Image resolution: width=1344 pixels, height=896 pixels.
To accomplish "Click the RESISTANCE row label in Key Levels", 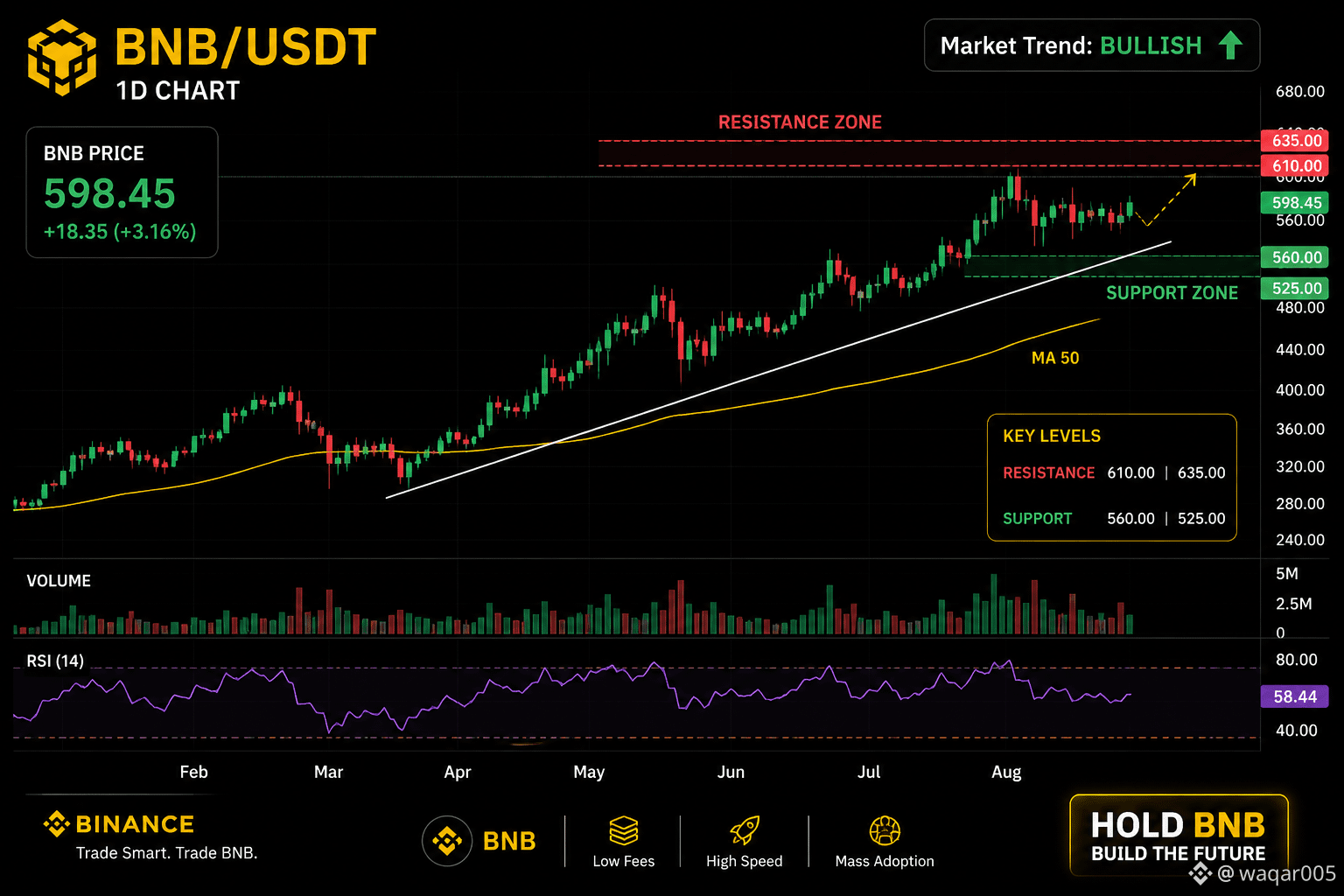I will [x=1048, y=472].
